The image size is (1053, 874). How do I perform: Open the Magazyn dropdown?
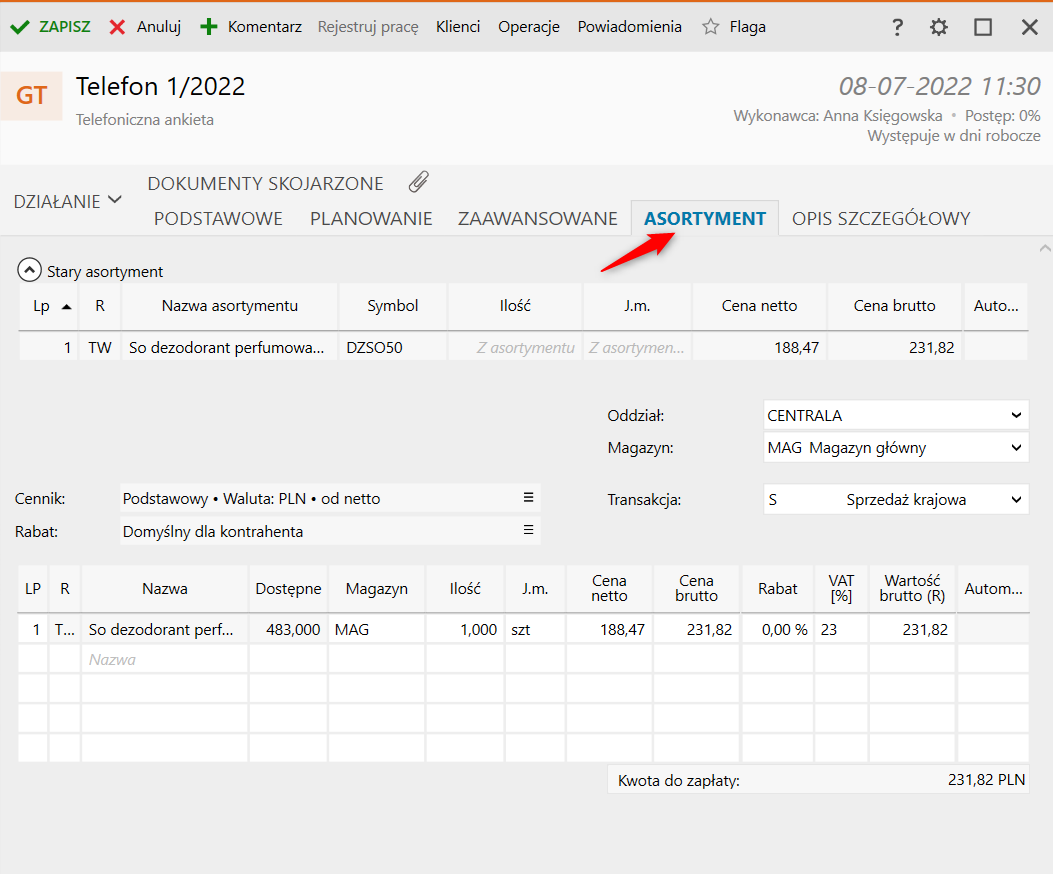(x=1016, y=448)
